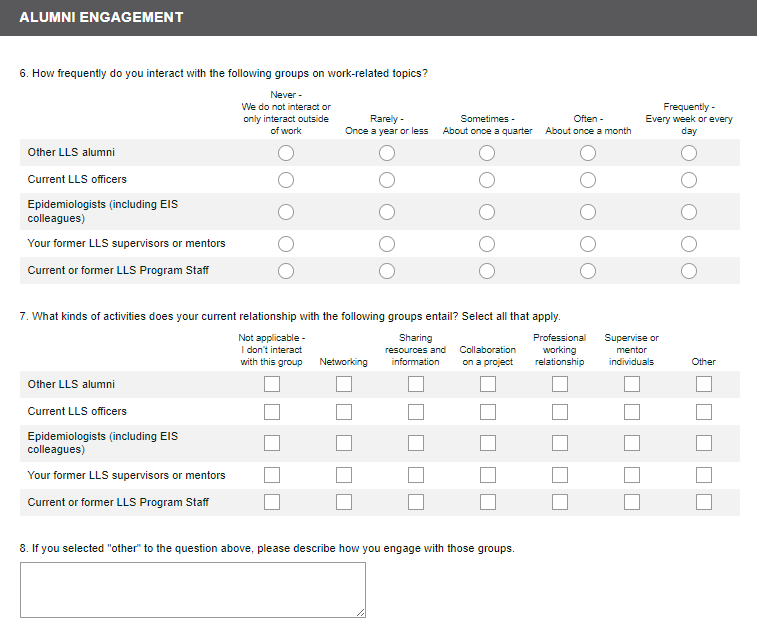
Task: Select Rarely for Epidemiologists interaction frequency
Action: (x=387, y=212)
